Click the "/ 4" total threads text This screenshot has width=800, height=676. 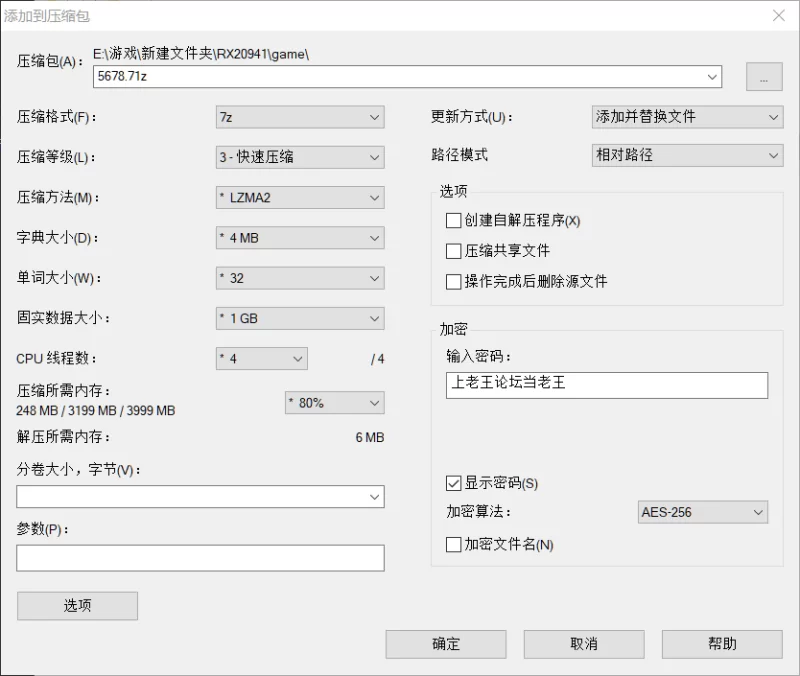(x=378, y=359)
